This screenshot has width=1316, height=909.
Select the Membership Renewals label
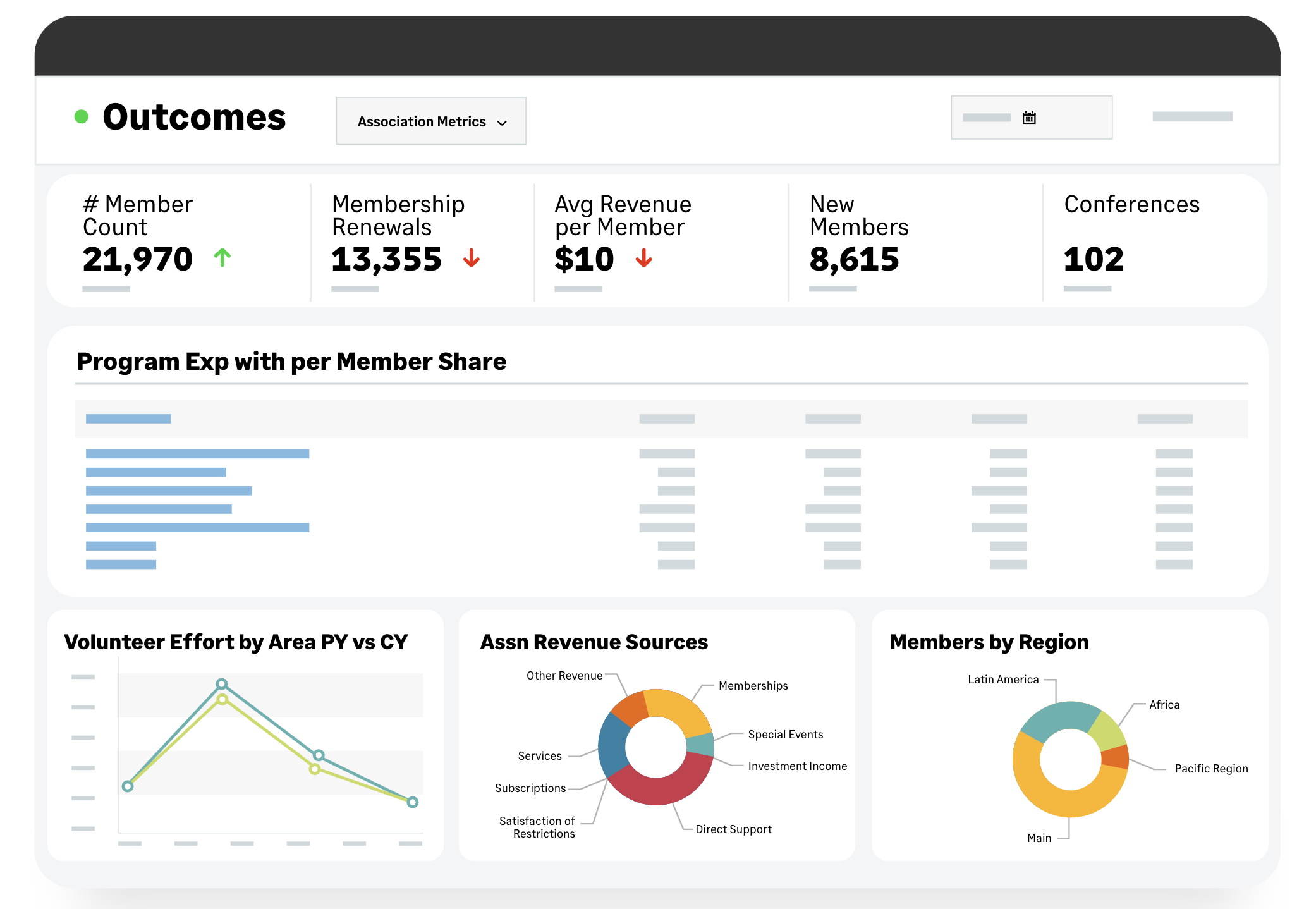coord(398,216)
